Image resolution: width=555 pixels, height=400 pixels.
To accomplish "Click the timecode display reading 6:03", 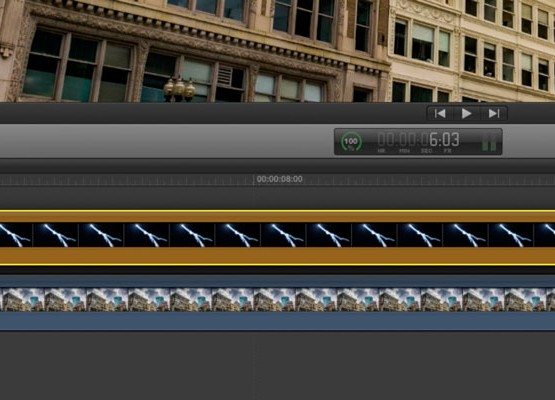I will 444,140.
